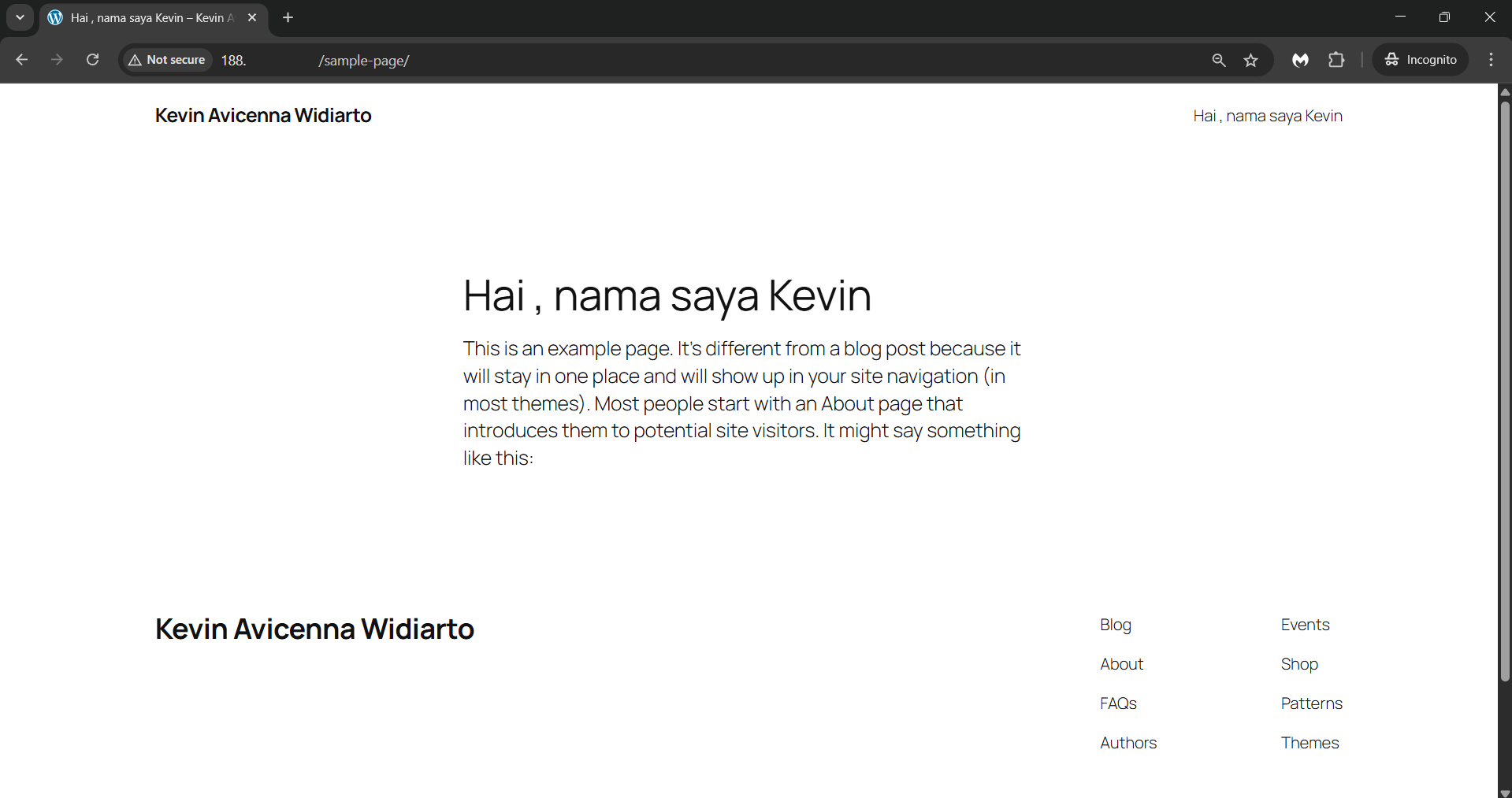
Task: Click the header site title Kevin Avicenna Widiarto
Action: tap(263, 116)
